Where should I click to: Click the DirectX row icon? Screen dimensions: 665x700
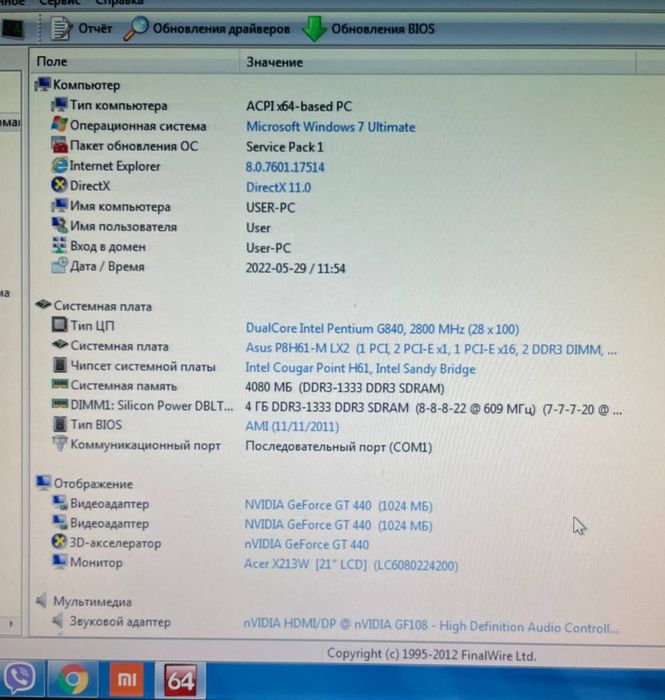point(59,185)
